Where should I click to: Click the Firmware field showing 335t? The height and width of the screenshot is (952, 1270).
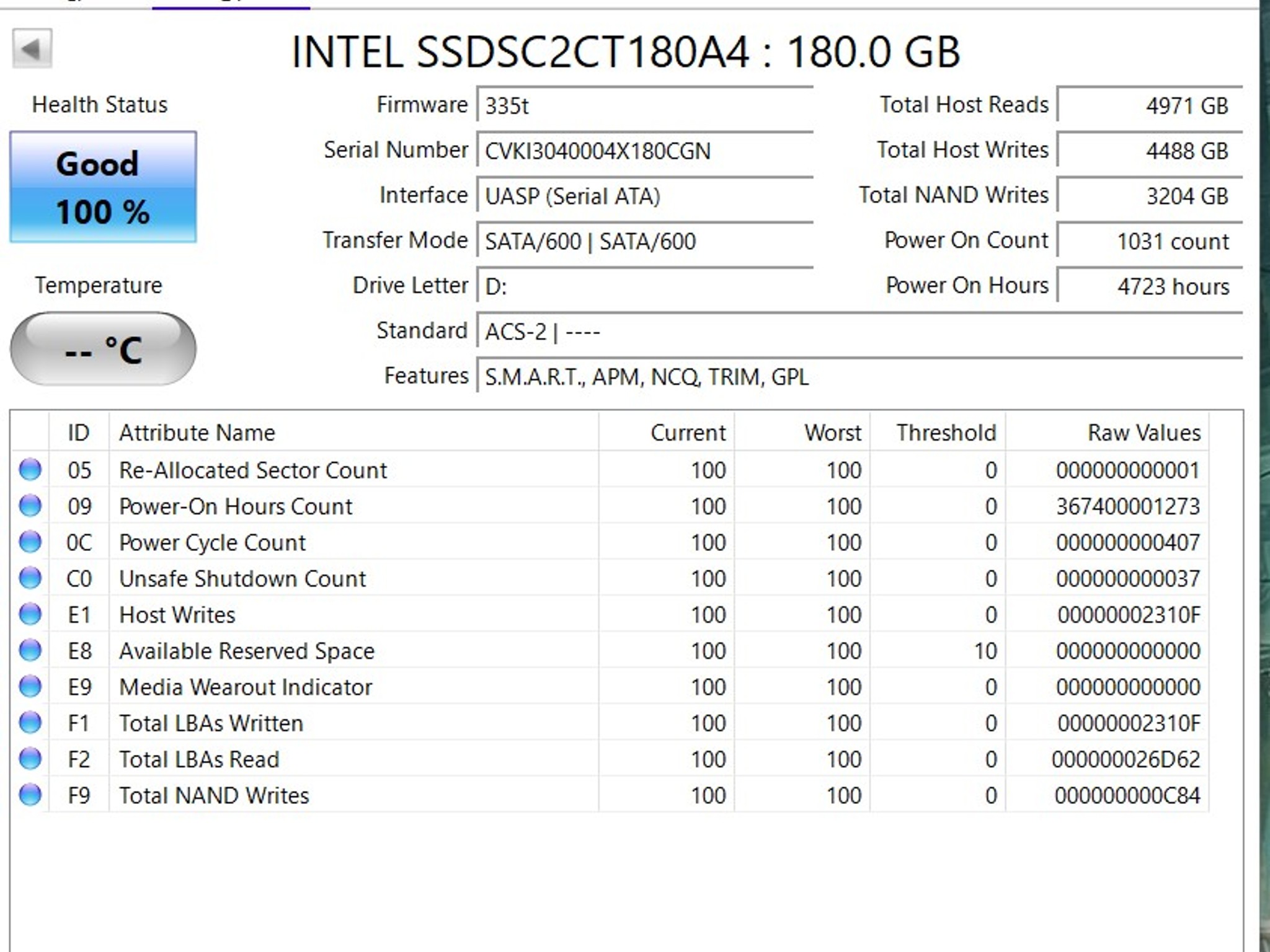645,105
